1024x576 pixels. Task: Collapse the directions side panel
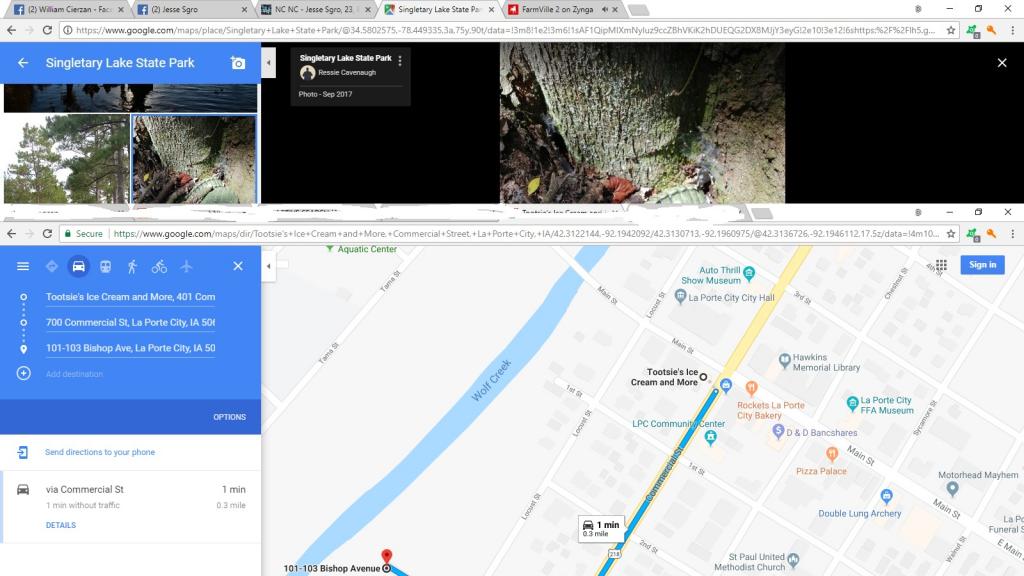(268, 266)
